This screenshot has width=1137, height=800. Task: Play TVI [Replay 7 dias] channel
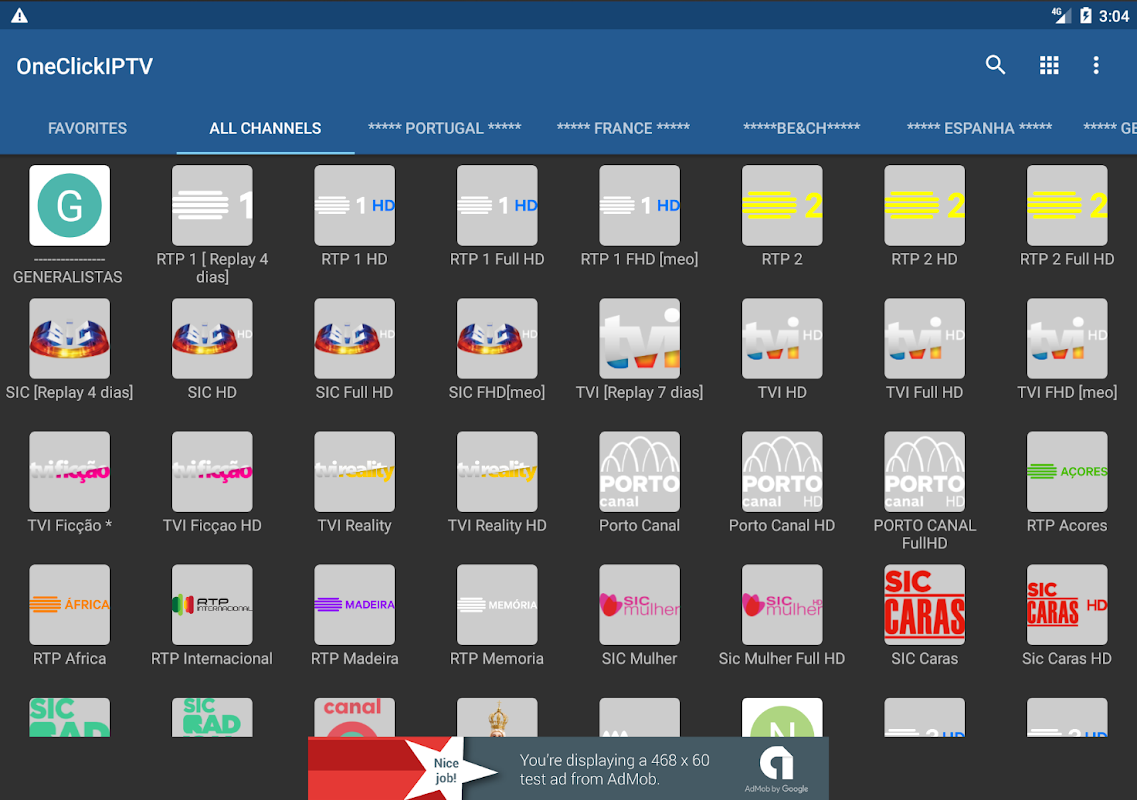640,339
